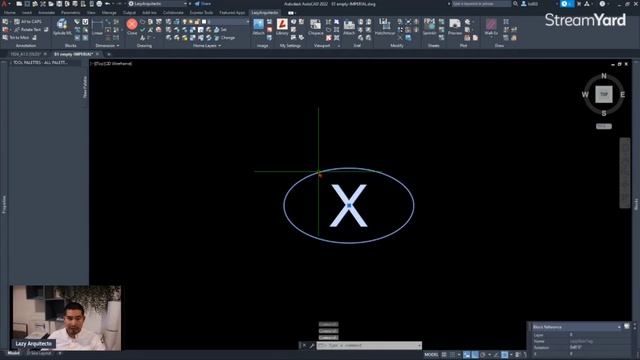The image size is (640, 360).
Task: Switch to the Model layout tab
Action: 13,353
